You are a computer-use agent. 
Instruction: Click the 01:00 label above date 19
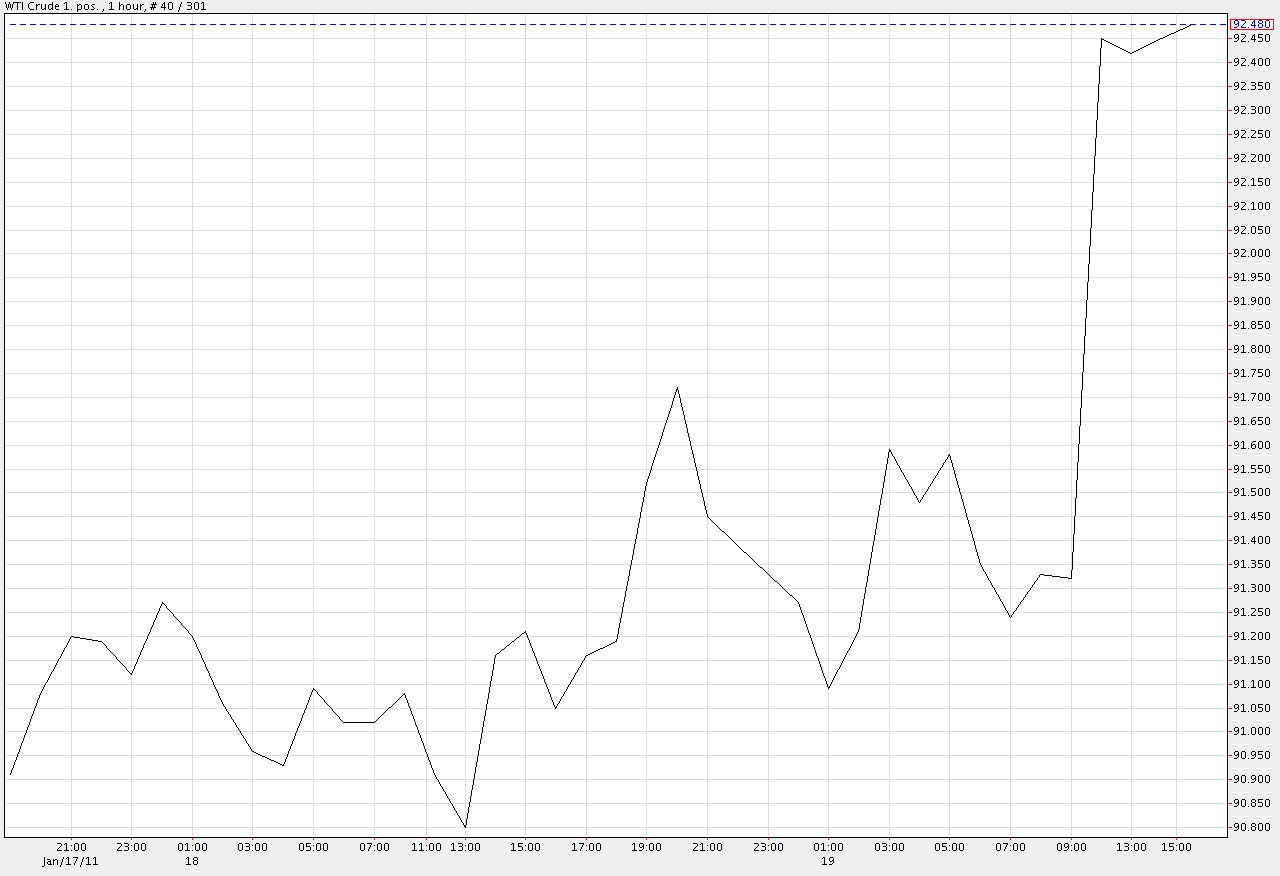click(828, 847)
